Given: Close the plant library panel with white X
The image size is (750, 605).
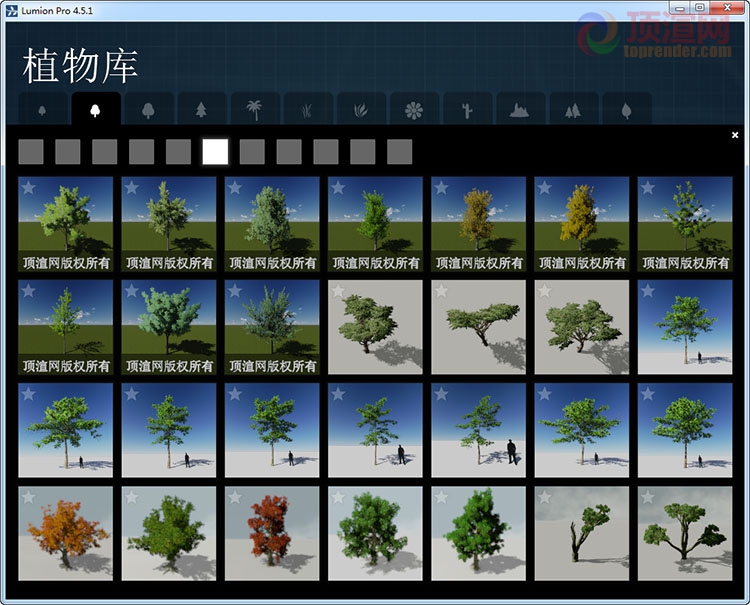Looking at the screenshot, I should point(735,135).
